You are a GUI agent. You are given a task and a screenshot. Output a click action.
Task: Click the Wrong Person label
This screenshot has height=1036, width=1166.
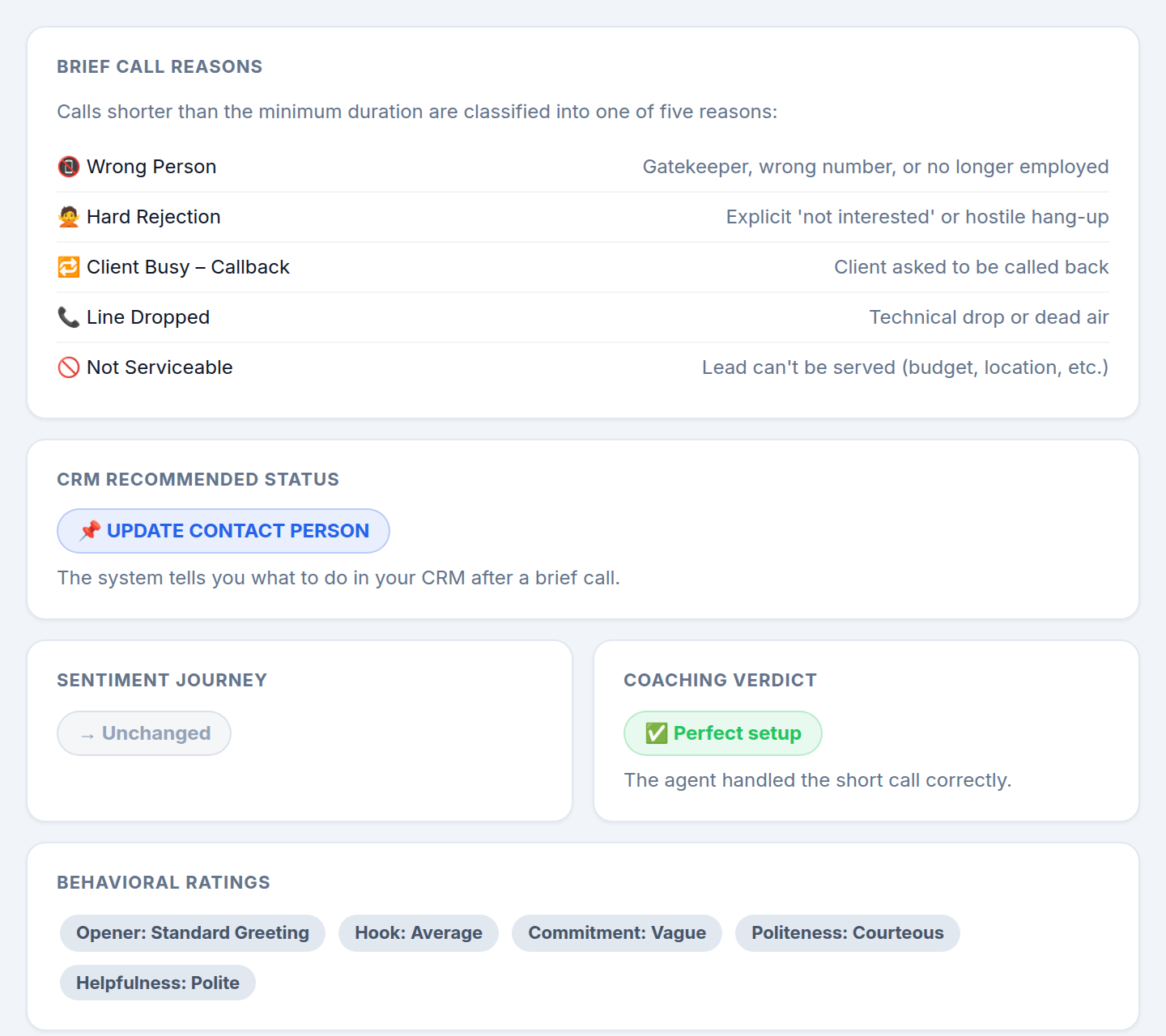pos(151,167)
